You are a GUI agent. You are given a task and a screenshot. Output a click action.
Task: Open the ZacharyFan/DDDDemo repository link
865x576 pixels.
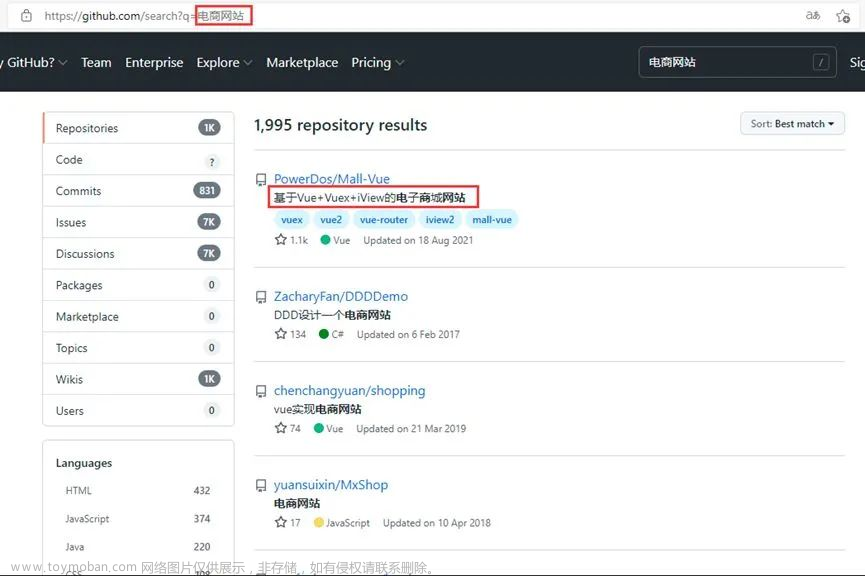click(x=341, y=296)
